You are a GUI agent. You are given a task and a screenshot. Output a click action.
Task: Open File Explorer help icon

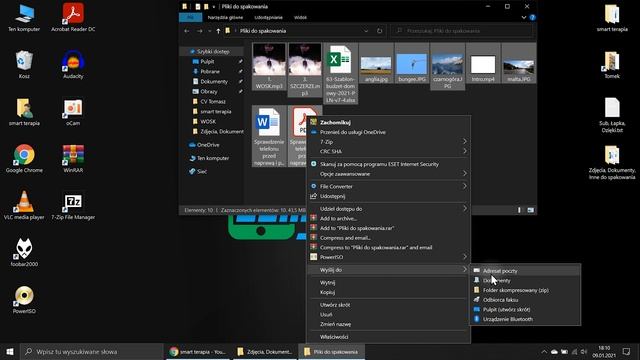pyautogui.click(x=532, y=18)
